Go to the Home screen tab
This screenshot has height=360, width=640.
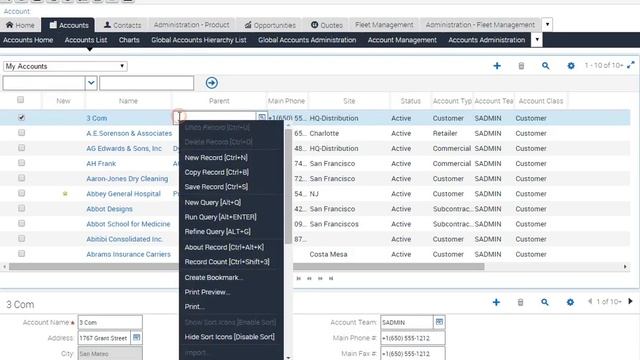click(20, 25)
